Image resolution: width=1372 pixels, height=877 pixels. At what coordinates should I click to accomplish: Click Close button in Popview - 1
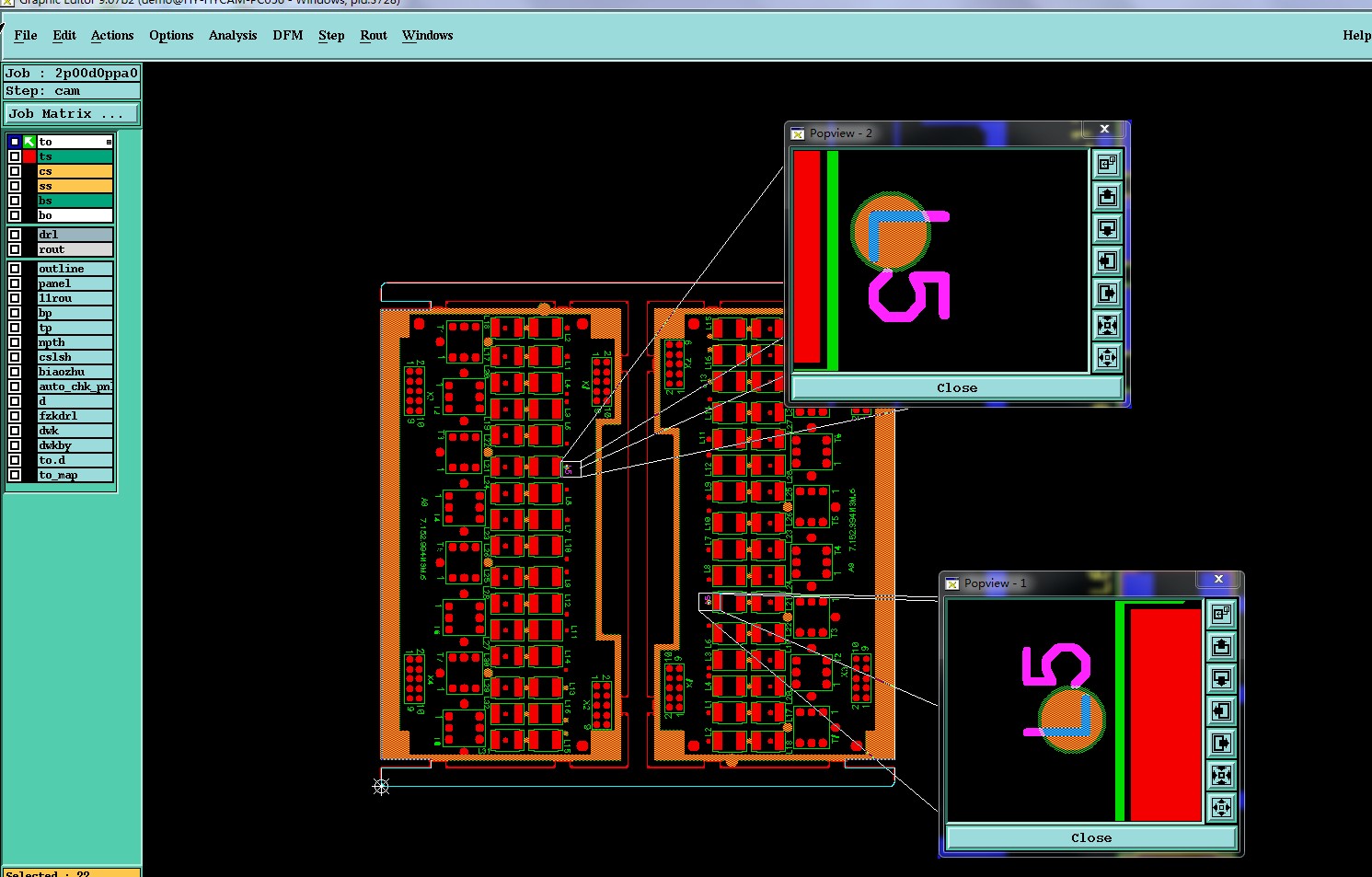pyautogui.click(x=1091, y=838)
